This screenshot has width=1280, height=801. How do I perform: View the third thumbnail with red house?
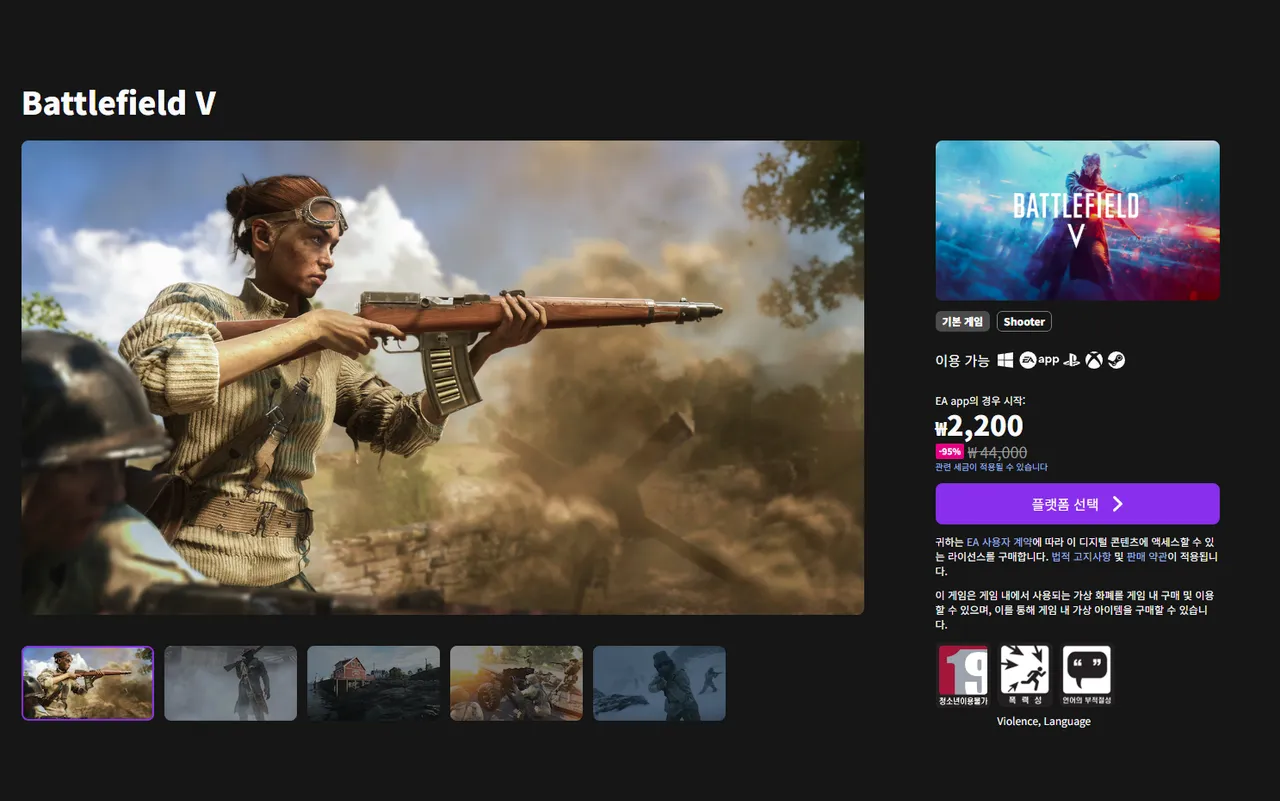click(373, 683)
